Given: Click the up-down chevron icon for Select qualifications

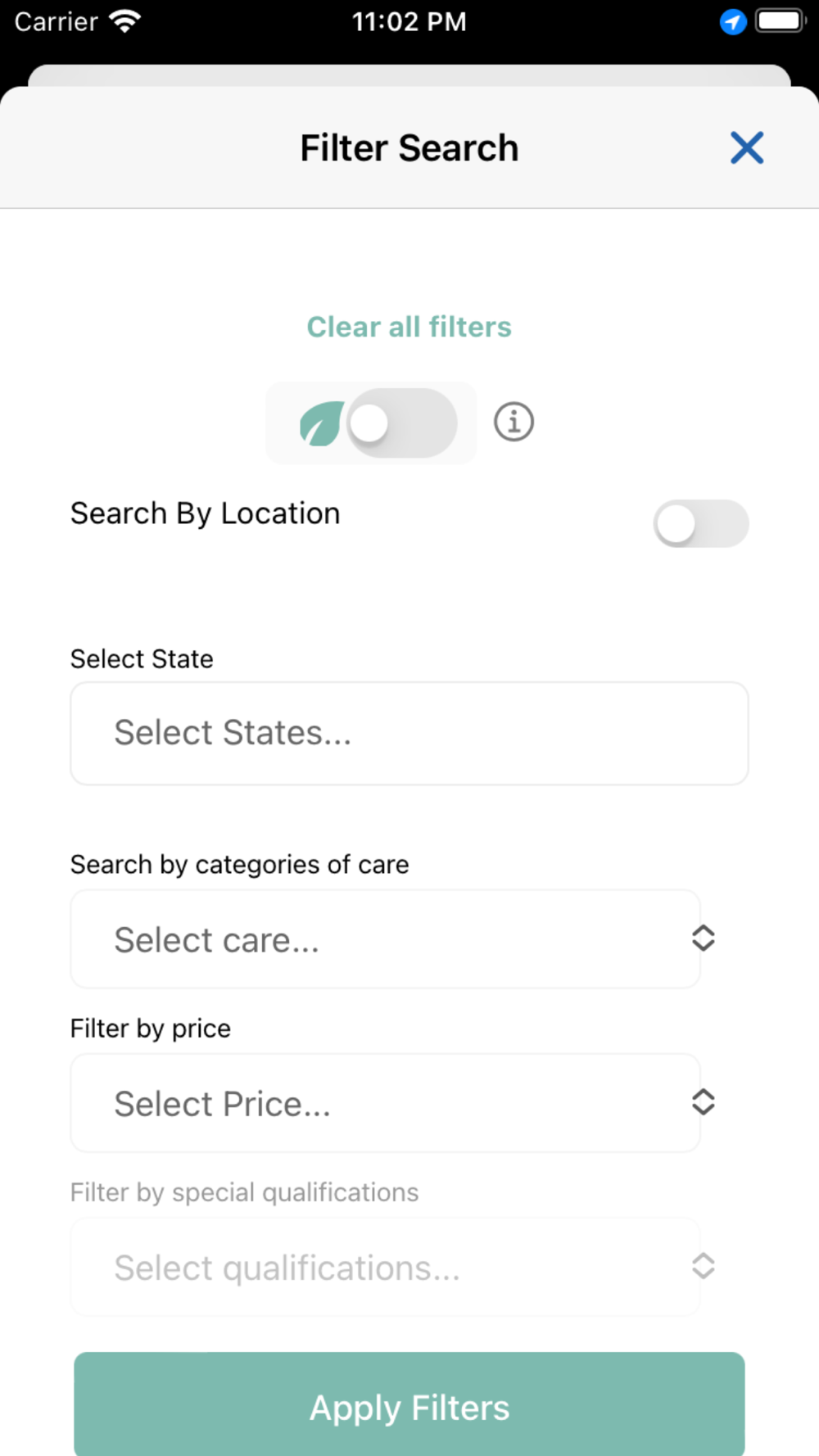Looking at the screenshot, I should (703, 1266).
